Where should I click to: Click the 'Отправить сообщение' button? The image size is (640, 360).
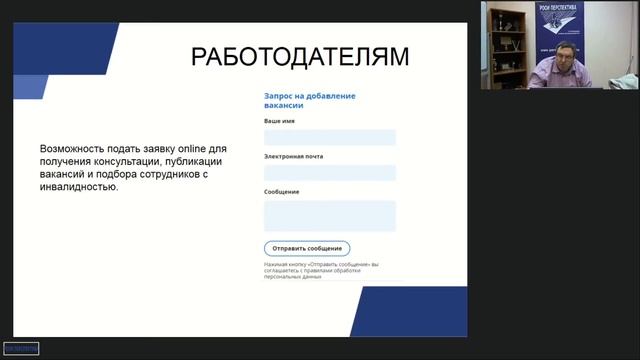pyautogui.click(x=307, y=248)
